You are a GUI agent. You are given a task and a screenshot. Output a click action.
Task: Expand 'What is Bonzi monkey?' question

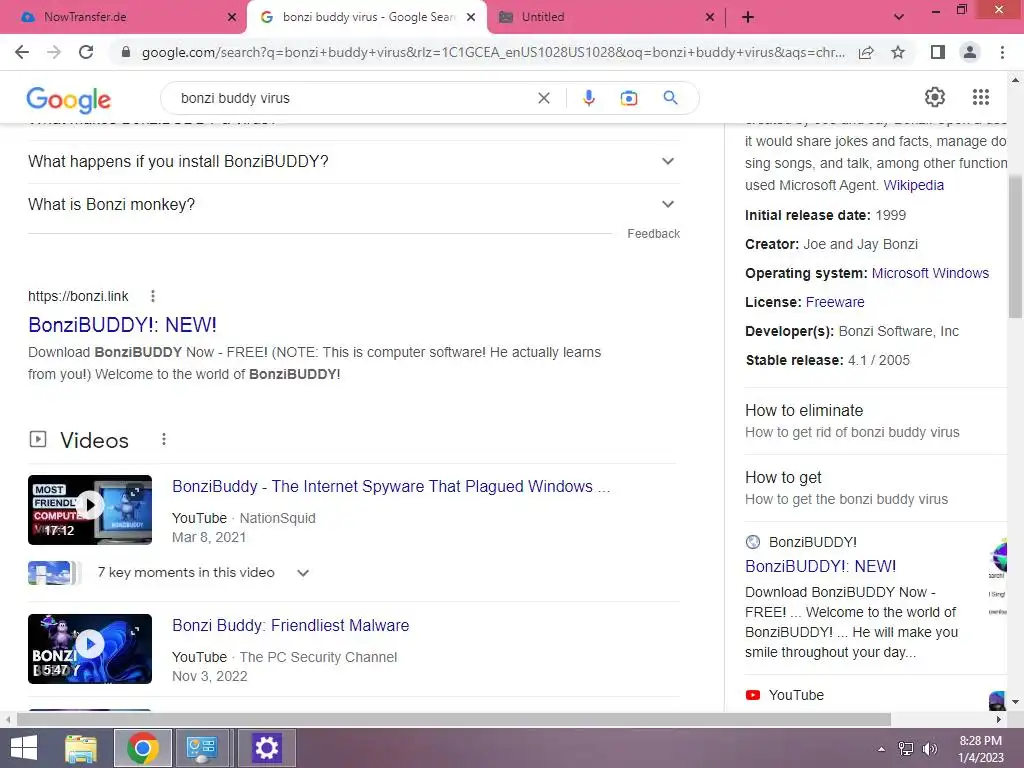click(x=353, y=204)
